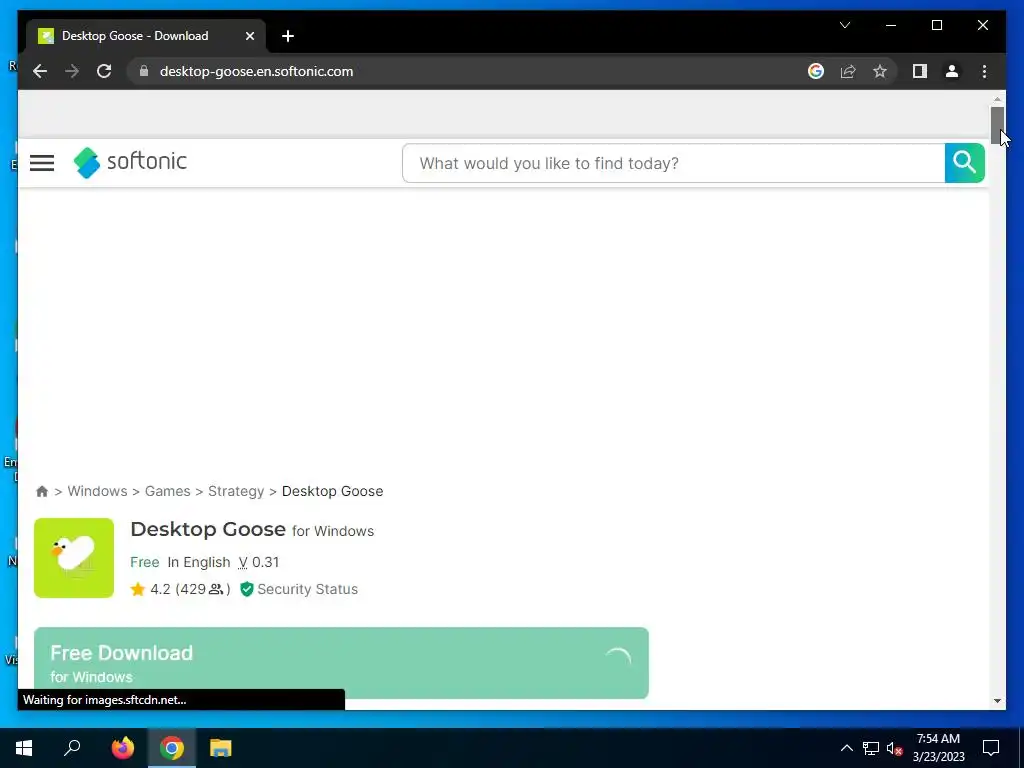Go to the home breadcrumb icon
This screenshot has height=768, width=1024.
click(42, 491)
